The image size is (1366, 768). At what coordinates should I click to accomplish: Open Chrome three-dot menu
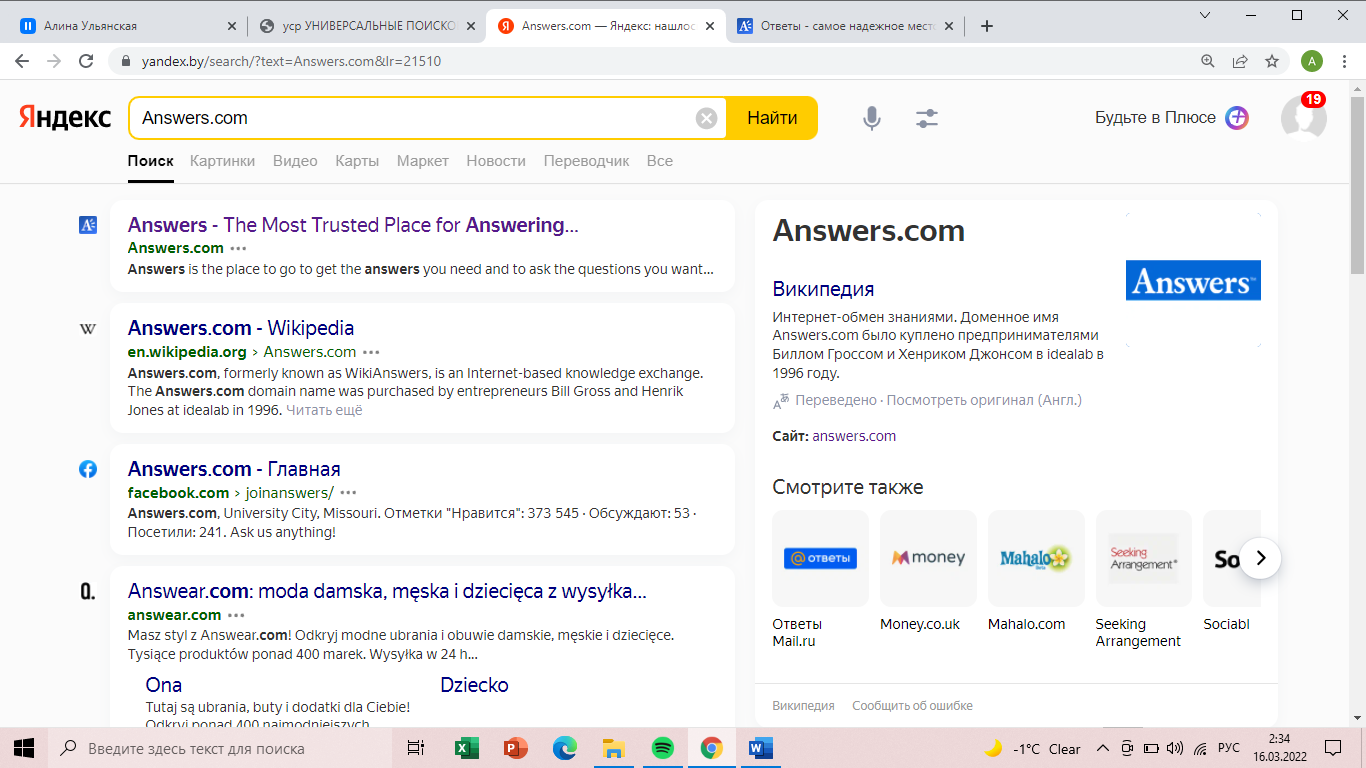(x=1344, y=61)
